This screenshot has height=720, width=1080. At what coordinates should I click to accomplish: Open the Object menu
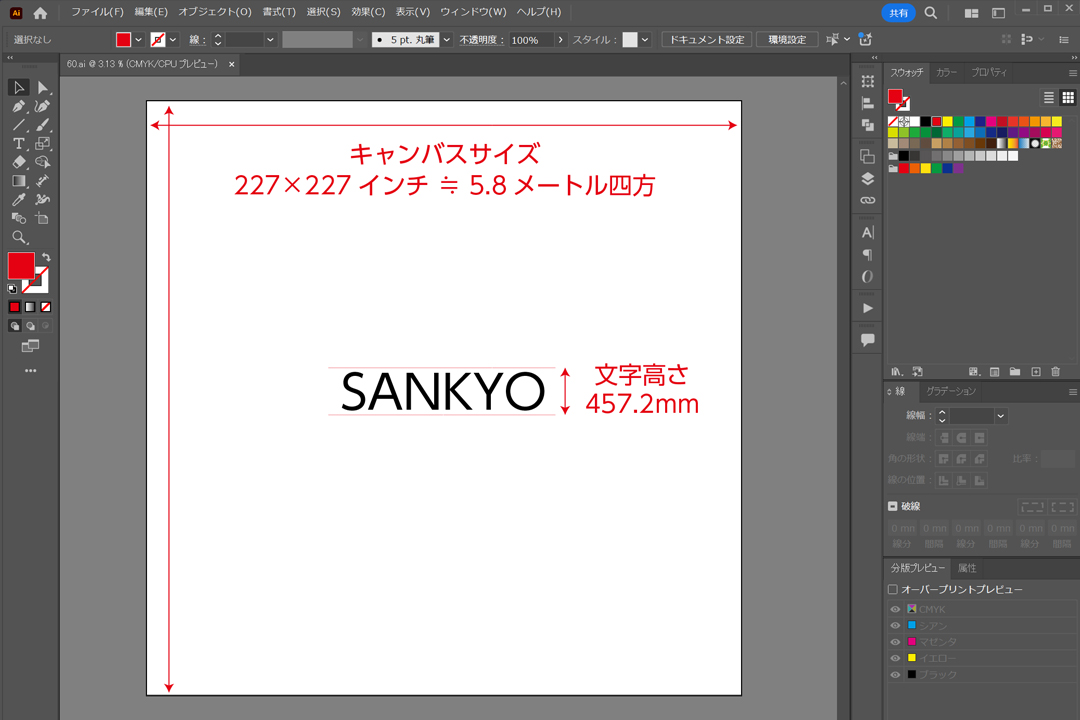click(215, 12)
